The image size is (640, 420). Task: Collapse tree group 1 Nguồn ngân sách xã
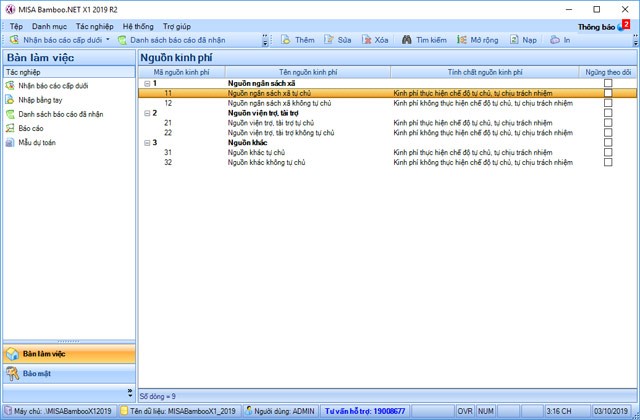tap(147, 83)
